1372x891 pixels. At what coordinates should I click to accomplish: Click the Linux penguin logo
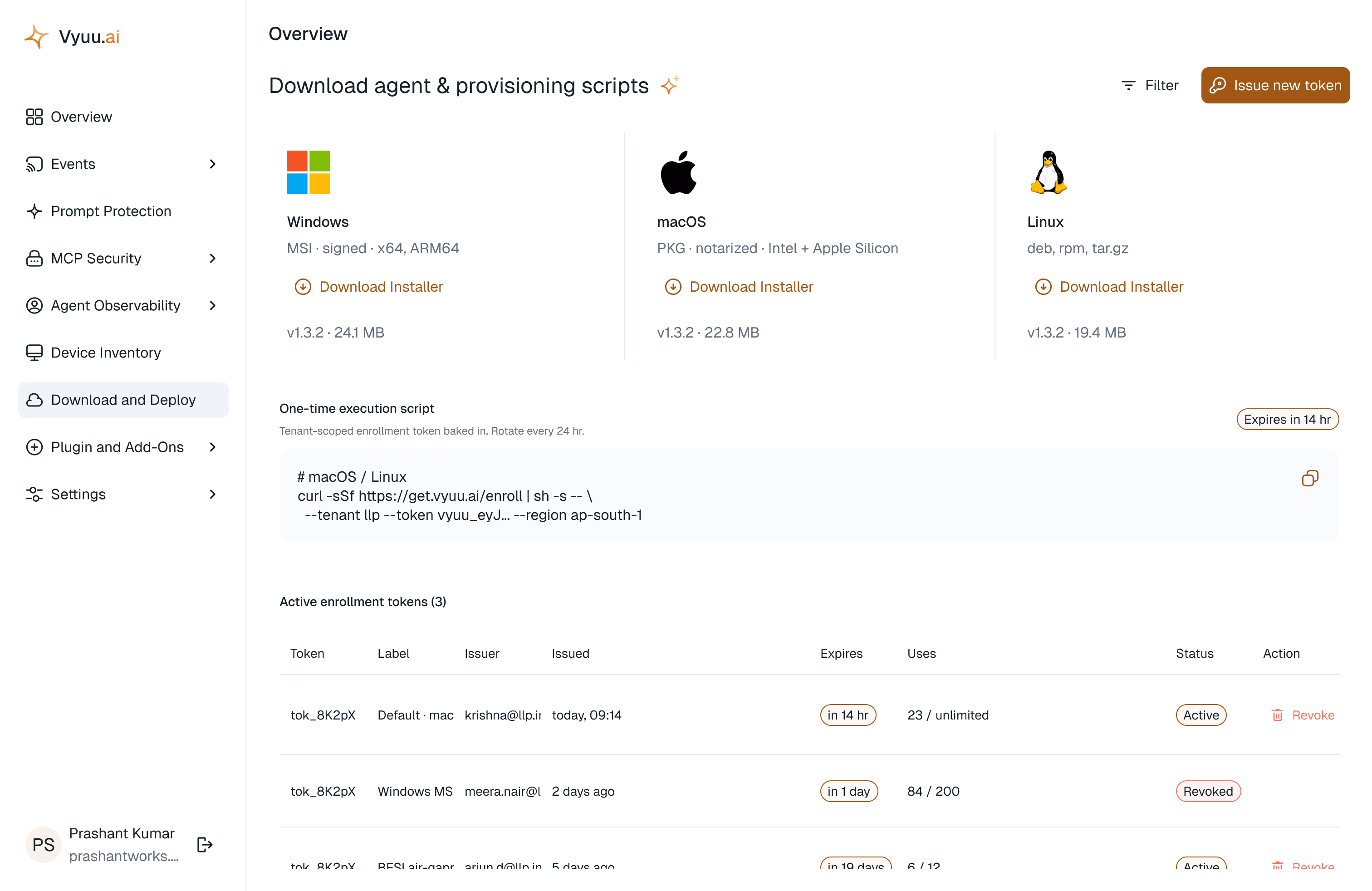(1049, 172)
